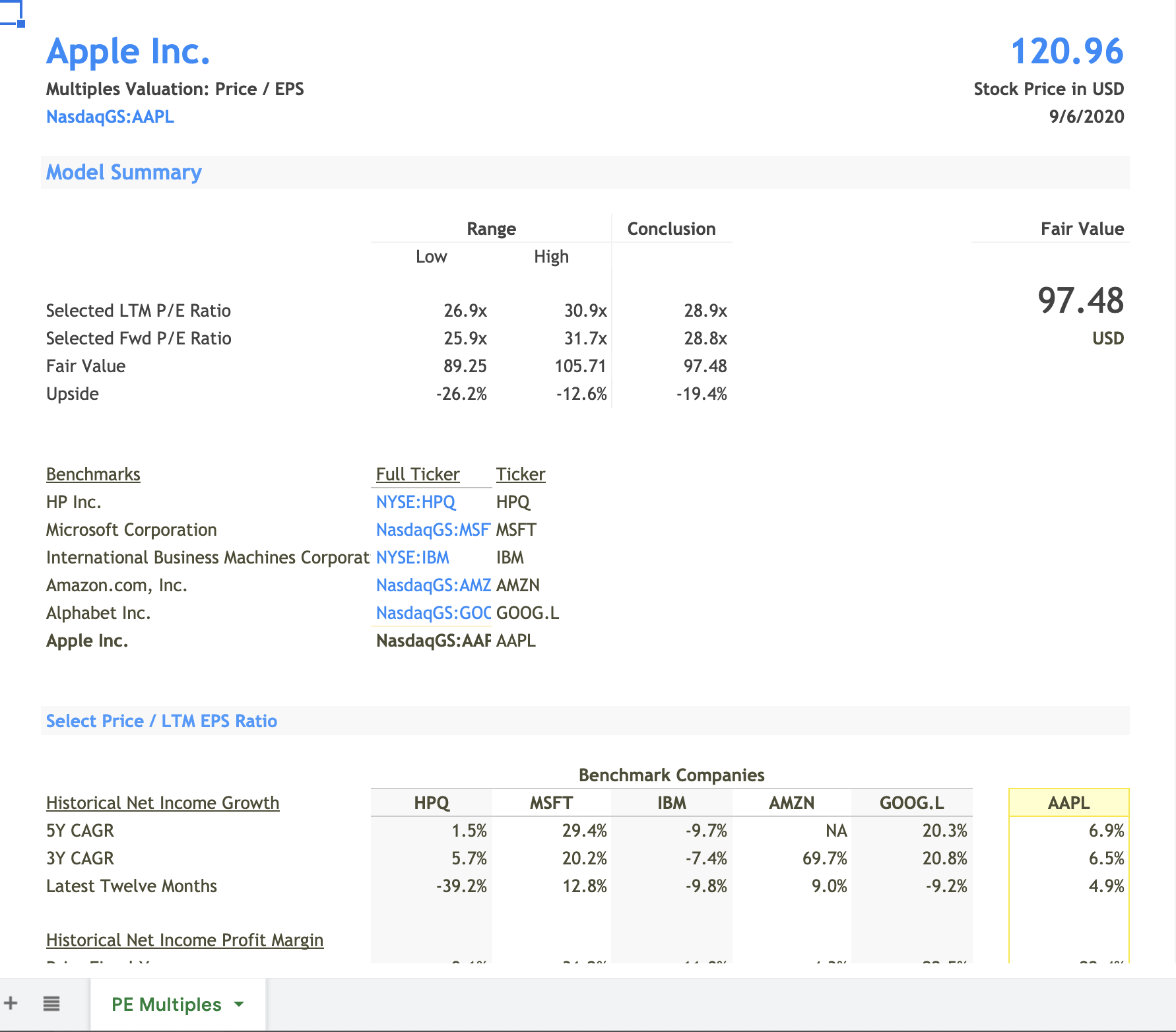Select the 120.96 stock price cell
The height and width of the screenshot is (1032, 1176).
click(1067, 51)
